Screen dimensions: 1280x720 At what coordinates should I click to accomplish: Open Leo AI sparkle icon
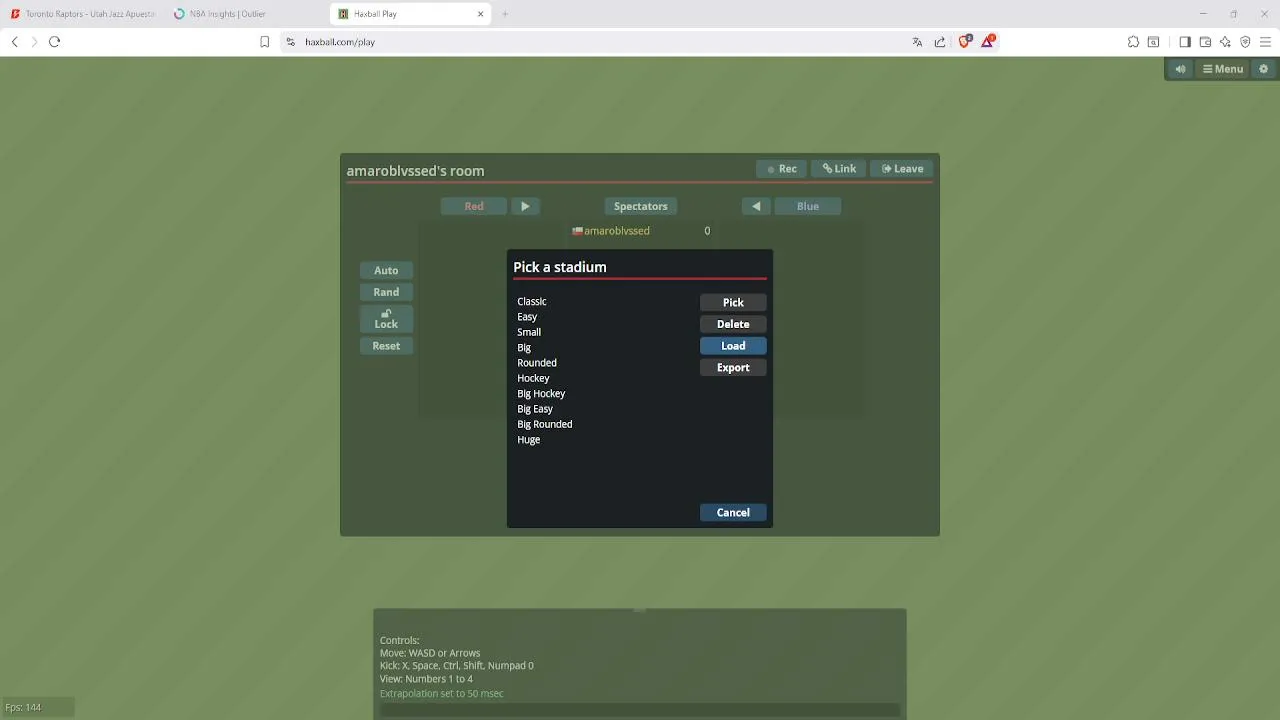tap(1225, 42)
